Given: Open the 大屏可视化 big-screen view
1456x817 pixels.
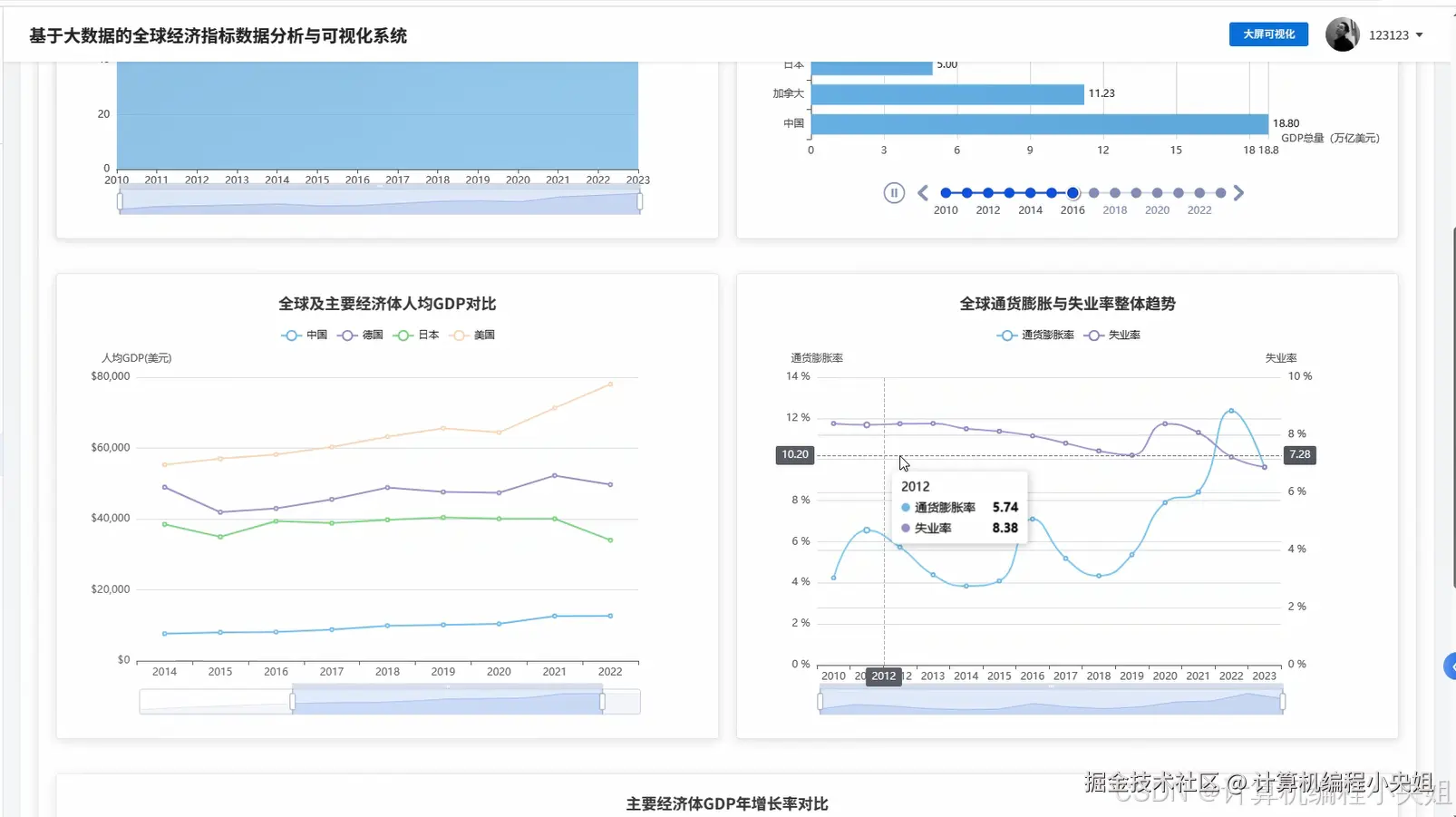Looking at the screenshot, I should 1268,34.
